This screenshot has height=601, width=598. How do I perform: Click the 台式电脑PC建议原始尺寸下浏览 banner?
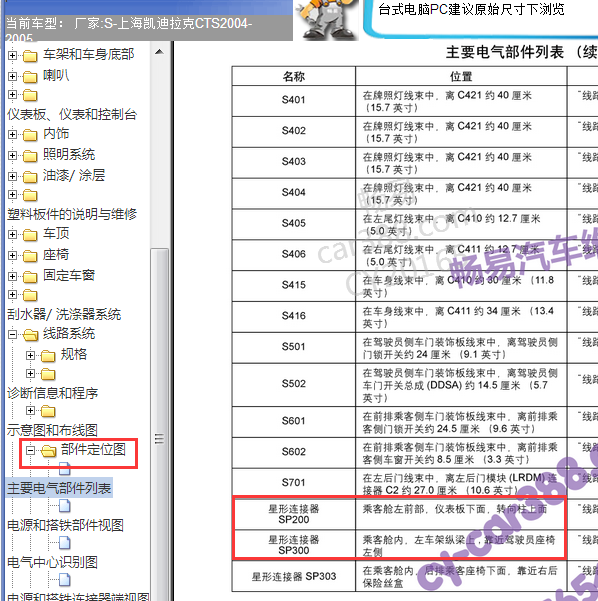[471, 9]
